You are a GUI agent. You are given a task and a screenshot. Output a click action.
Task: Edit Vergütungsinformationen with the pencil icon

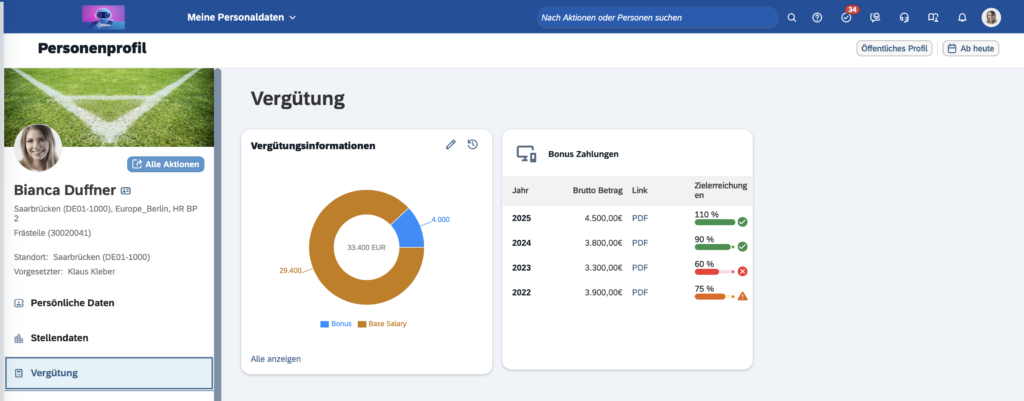[451, 145]
